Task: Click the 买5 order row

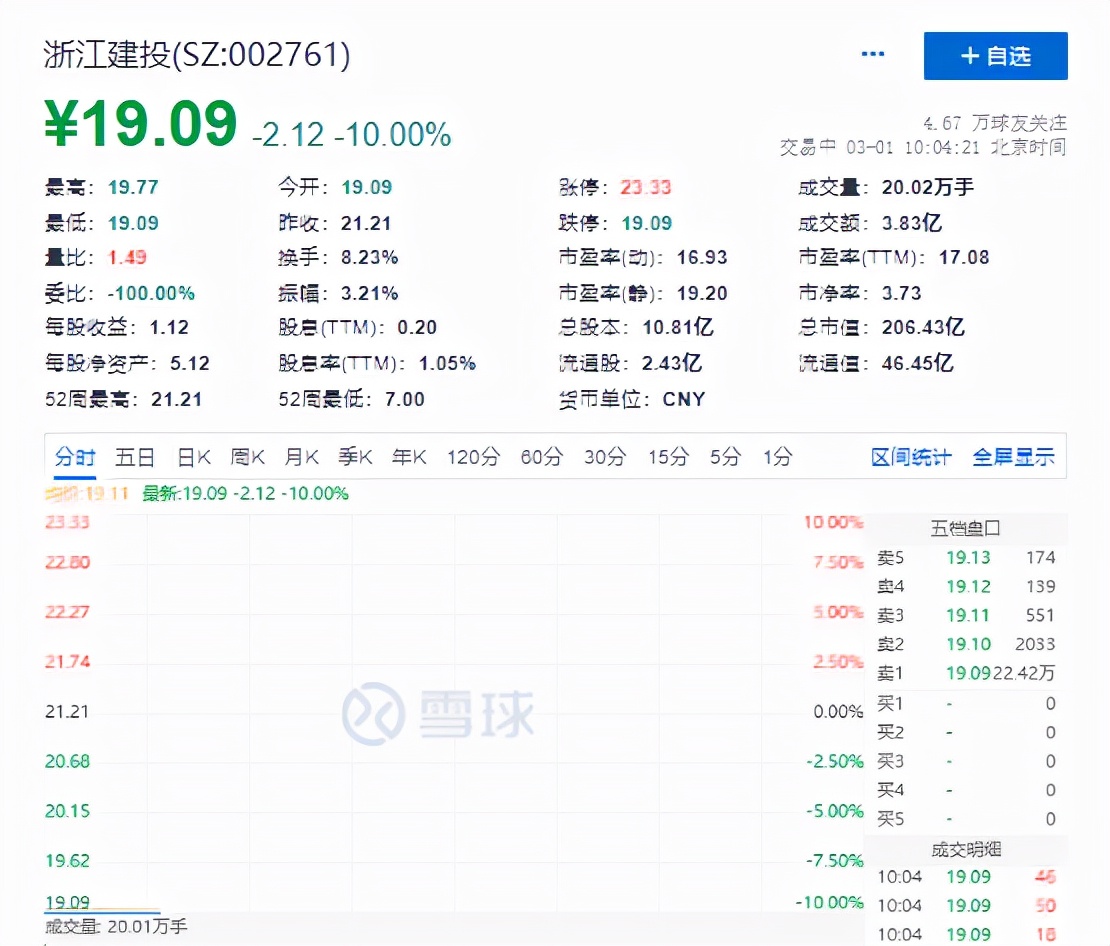Action: (966, 819)
